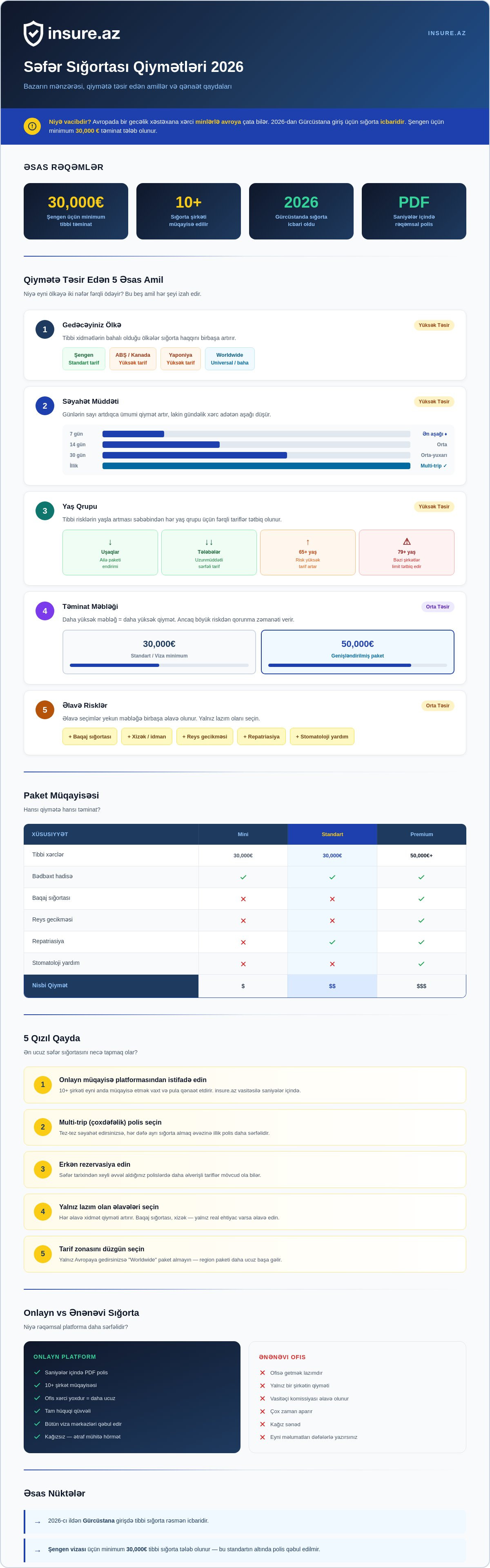Viewport: 490px width, 1568px height.
Task: Click the INSURE.AZ link in header
Action: pos(447,34)
